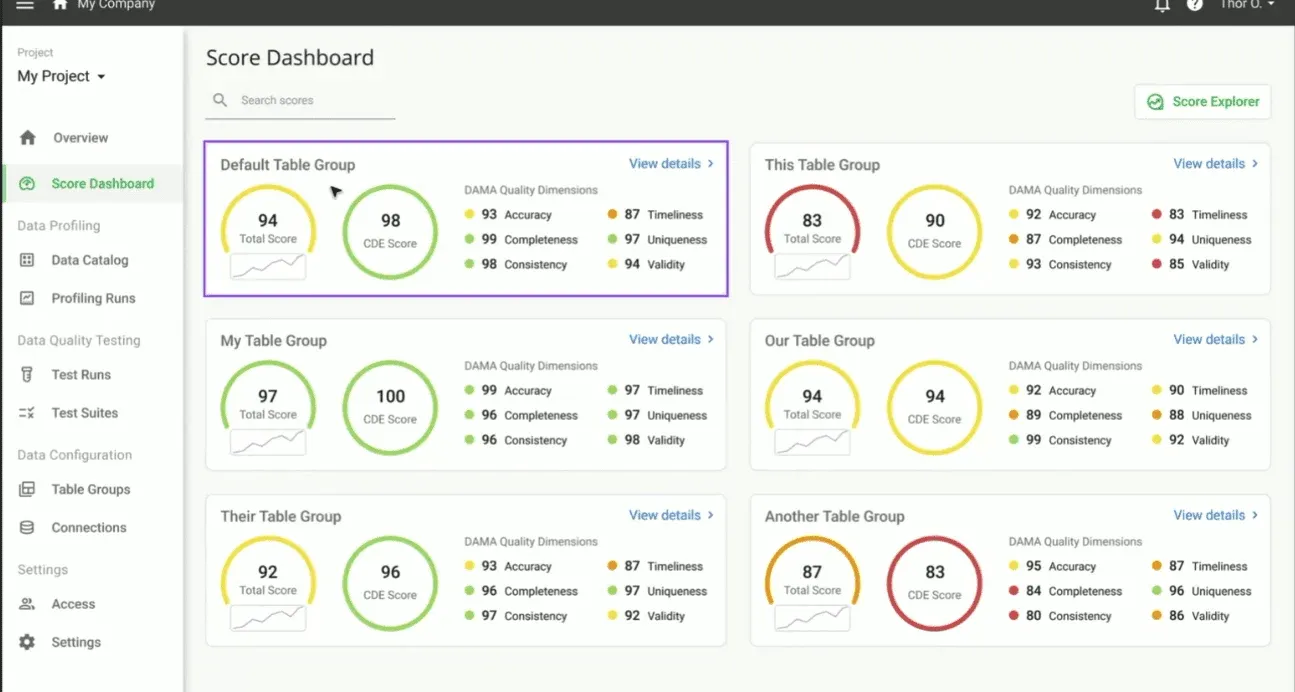Image resolution: width=1295 pixels, height=692 pixels.
Task: Open View details for My Table Group
Action: (x=664, y=340)
